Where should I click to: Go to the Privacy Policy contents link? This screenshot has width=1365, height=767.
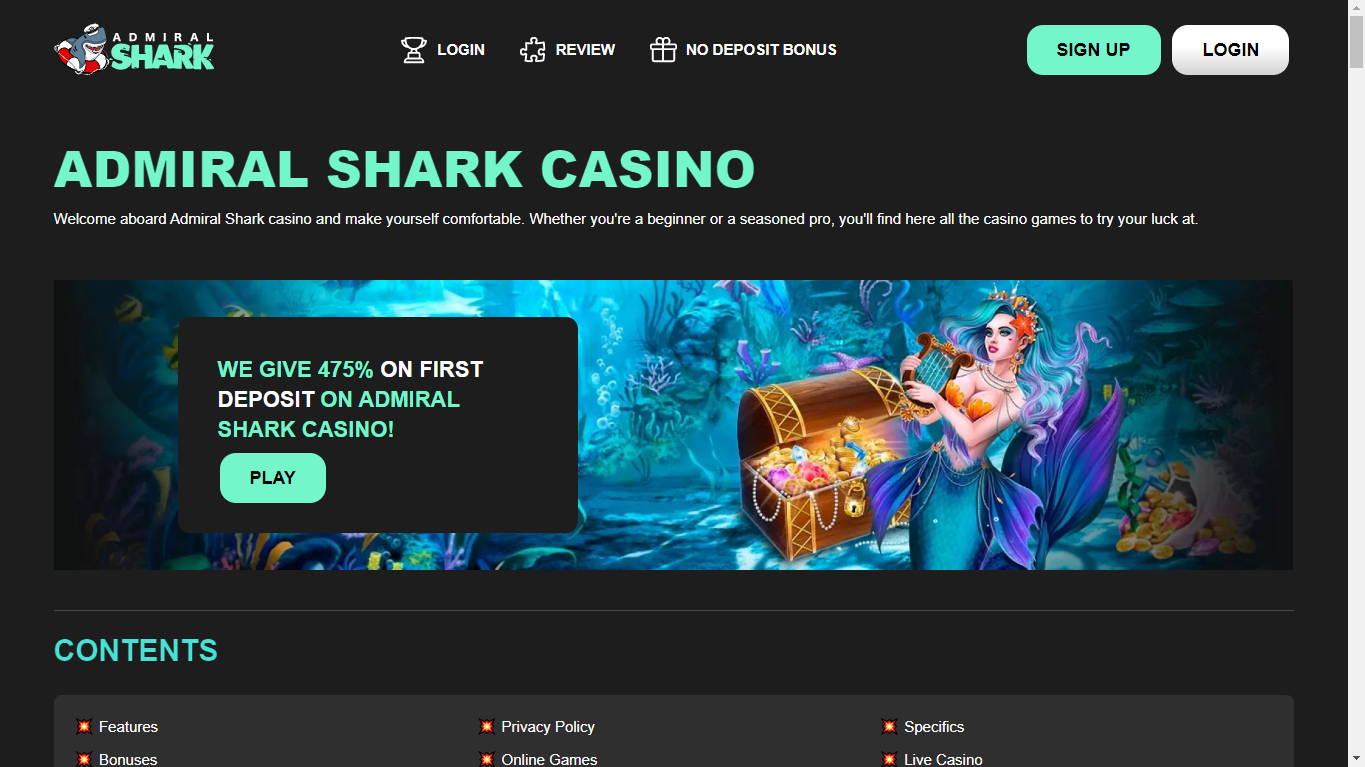(x=548, y=726)
